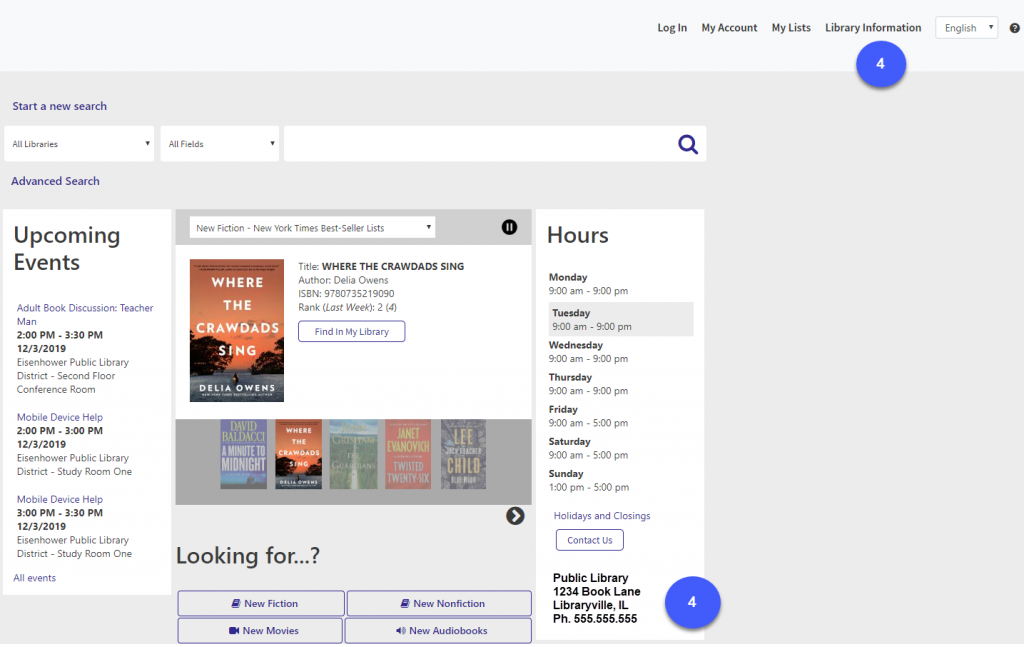Open the Advanced Search link
This screenshot has width=1024, height=647.
[x=56, y=181]
